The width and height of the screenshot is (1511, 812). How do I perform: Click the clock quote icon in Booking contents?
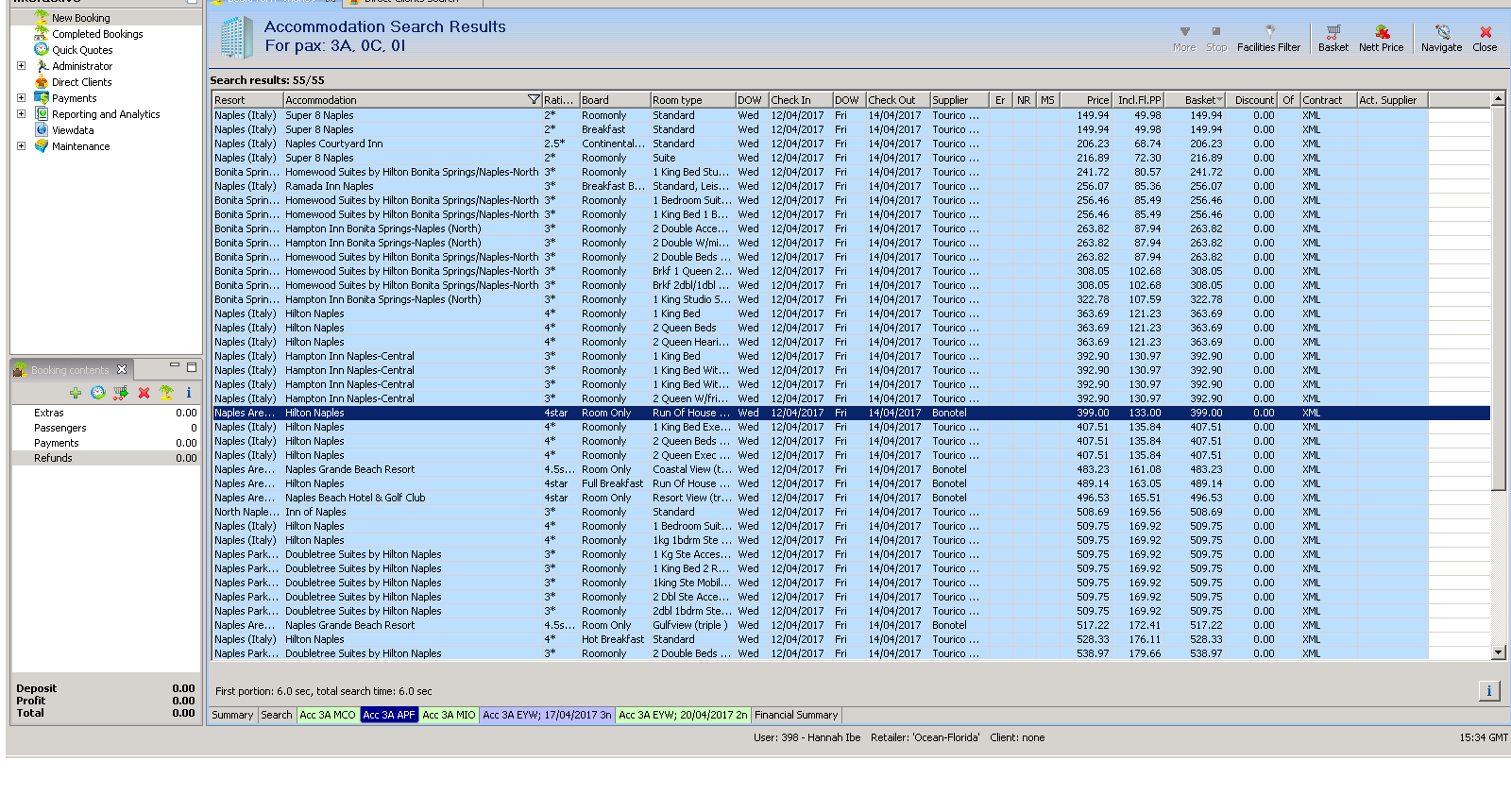pyautogui.click(x=98, y=393)
